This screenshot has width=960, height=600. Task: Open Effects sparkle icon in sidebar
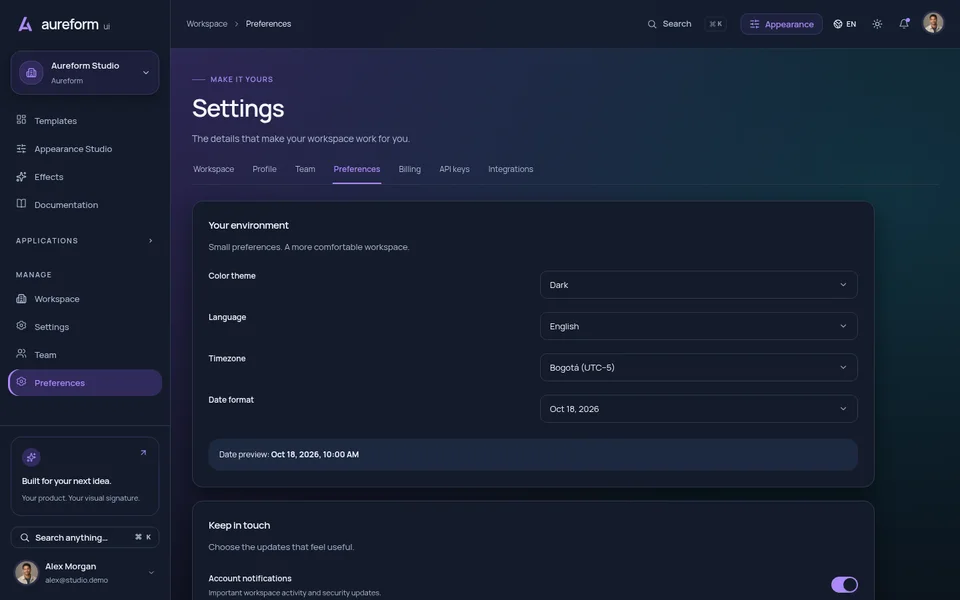21,176
